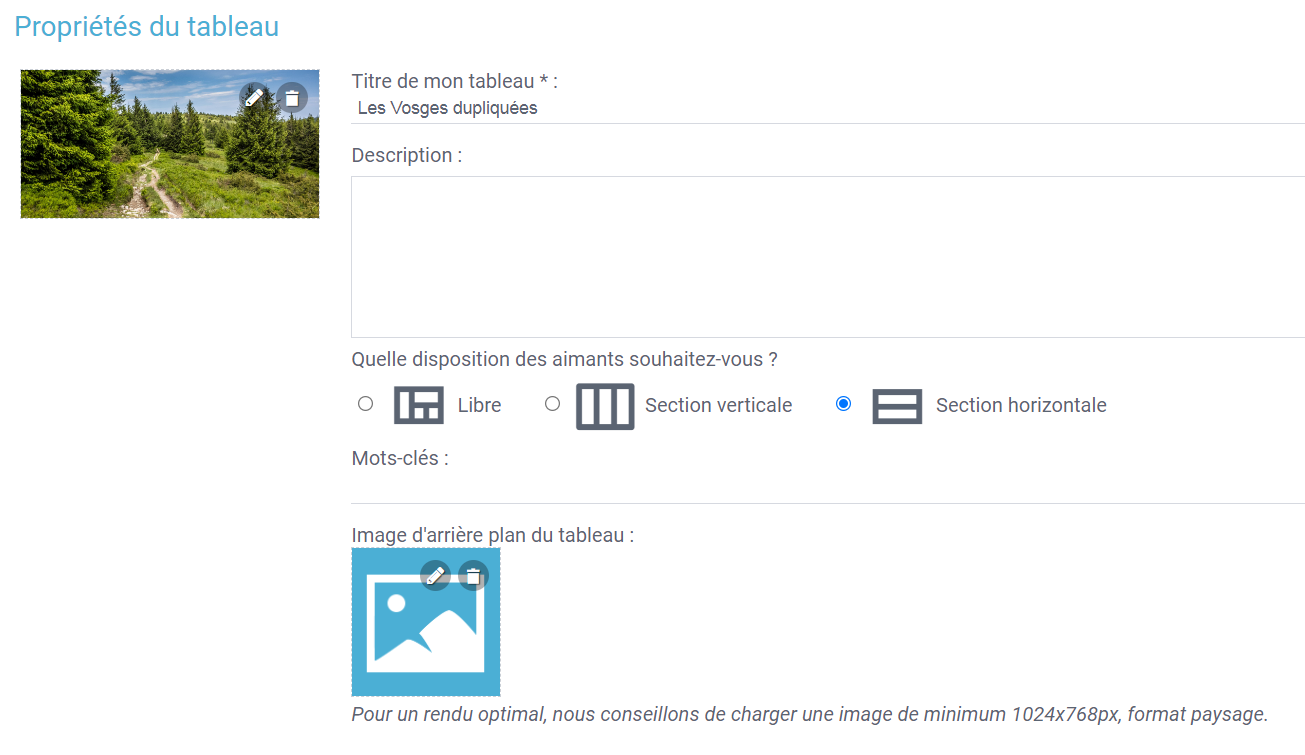Click the "Propriétés du tableau" heading
This screenshot has width=1305, height=755.
pyautogui.click(x=146, y=26)
